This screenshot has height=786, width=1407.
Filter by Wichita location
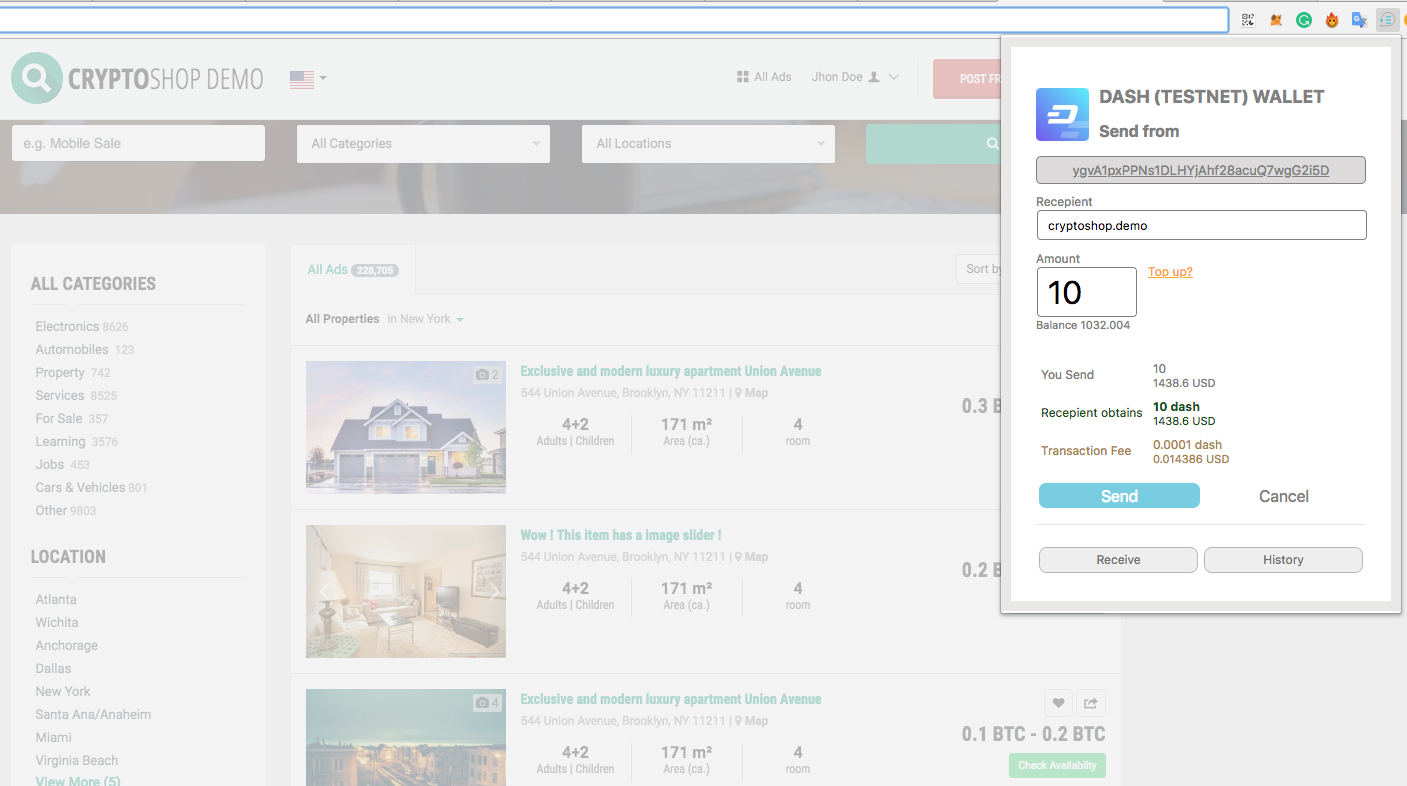tap(57, 622)
